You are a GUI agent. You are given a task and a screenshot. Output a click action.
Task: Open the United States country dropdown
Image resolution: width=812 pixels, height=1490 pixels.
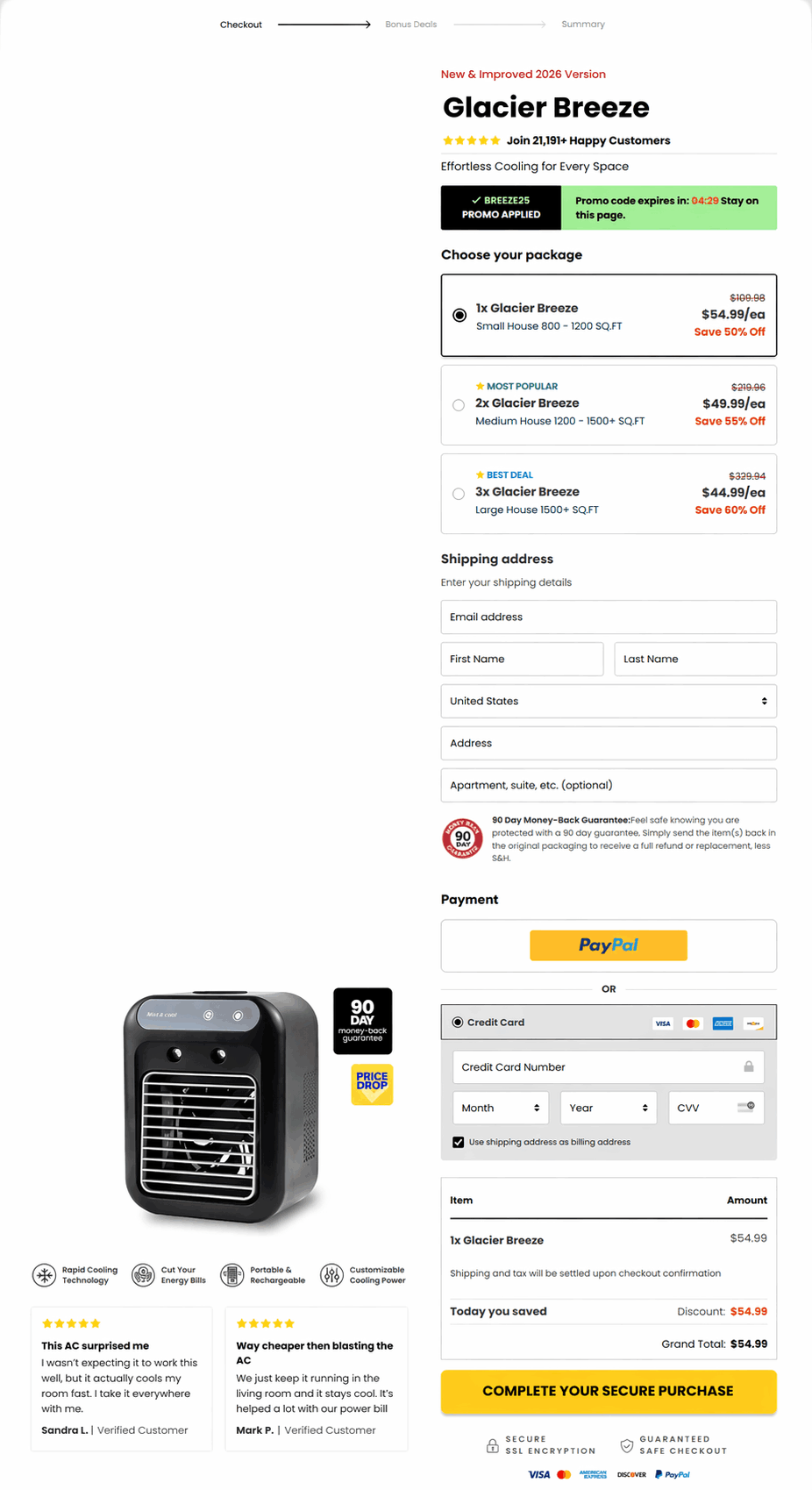pos(609,701)
